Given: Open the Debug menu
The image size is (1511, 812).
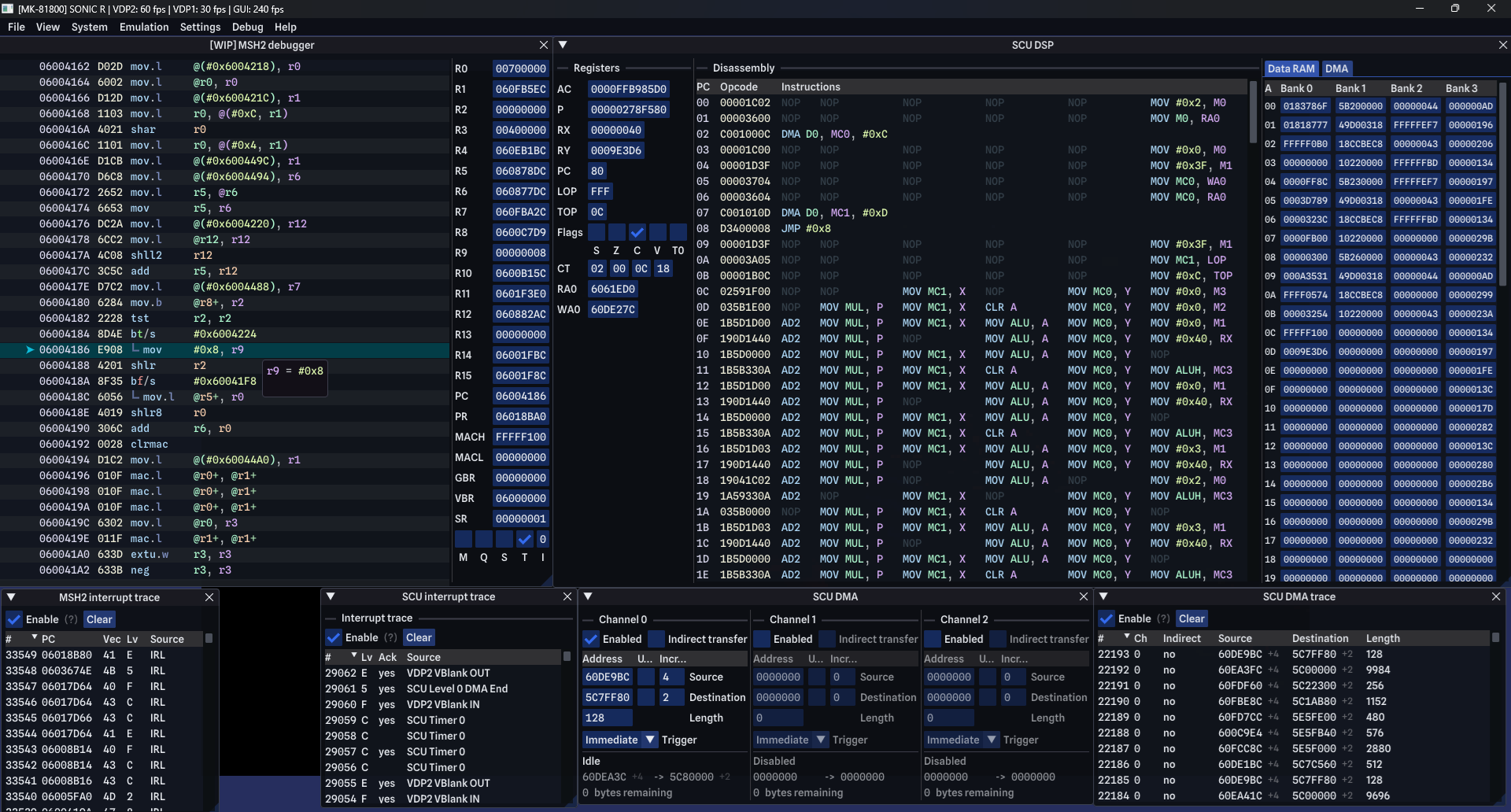Looking at the screenshot, I should (247, 27).
